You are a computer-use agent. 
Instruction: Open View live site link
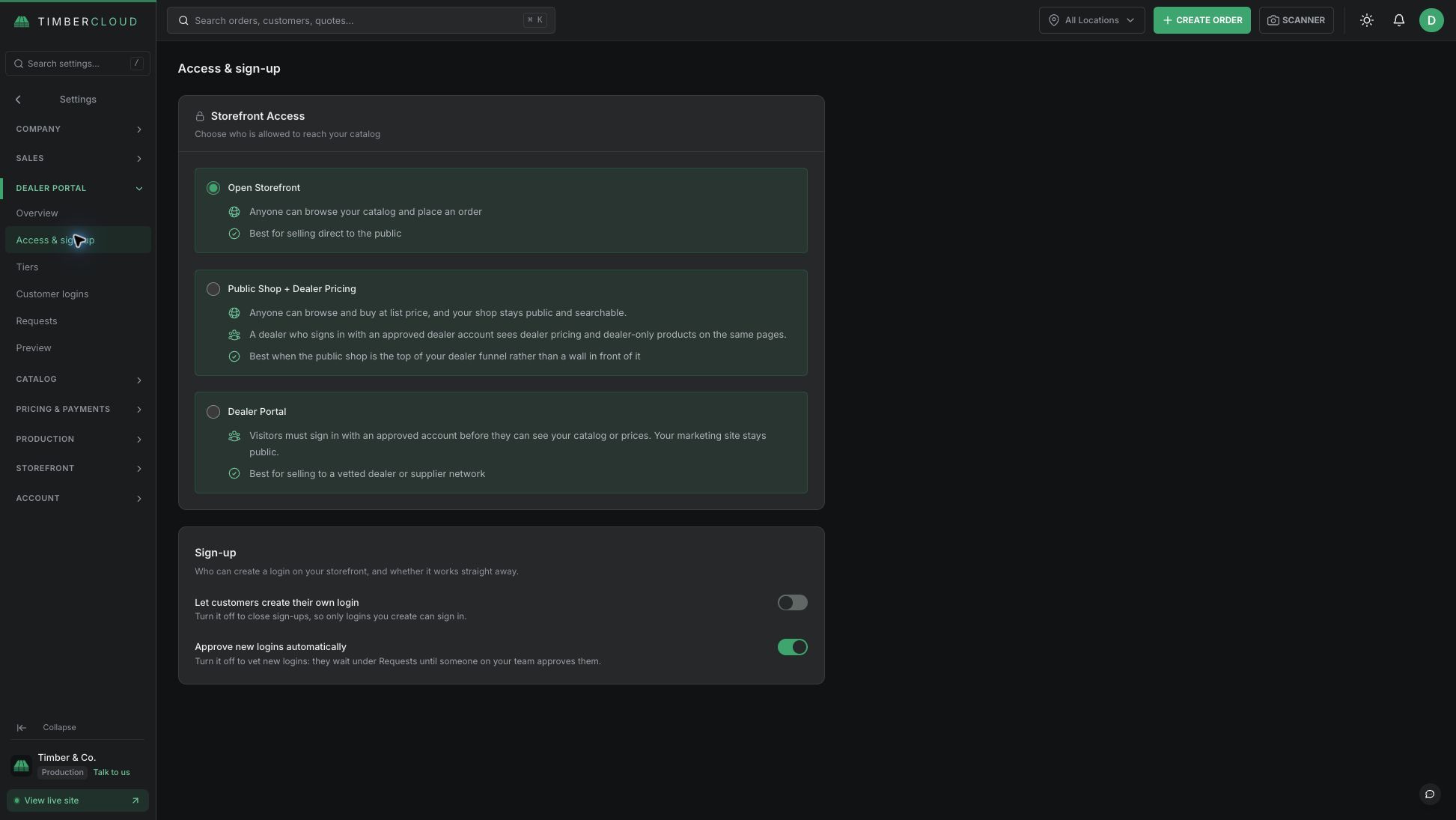78,801
